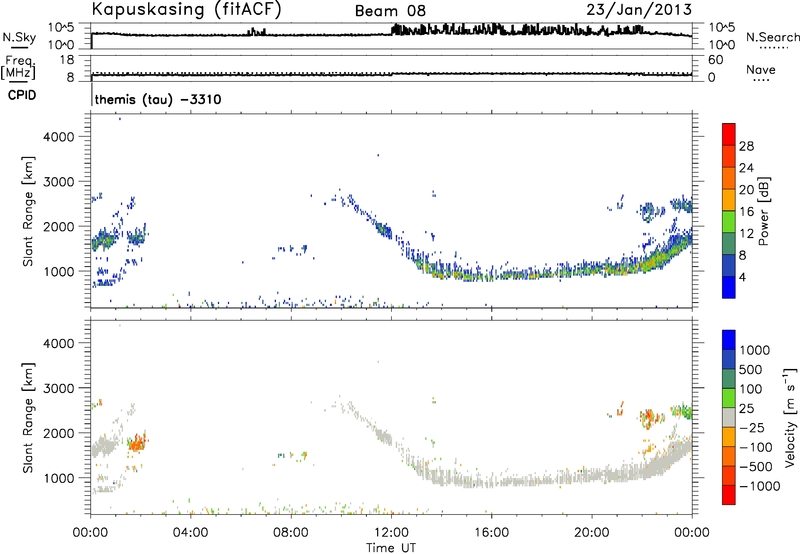The image size is (800, 554).
Task: Click the green velocity patch at upper right near 00:00
Action: click(682, 410)
